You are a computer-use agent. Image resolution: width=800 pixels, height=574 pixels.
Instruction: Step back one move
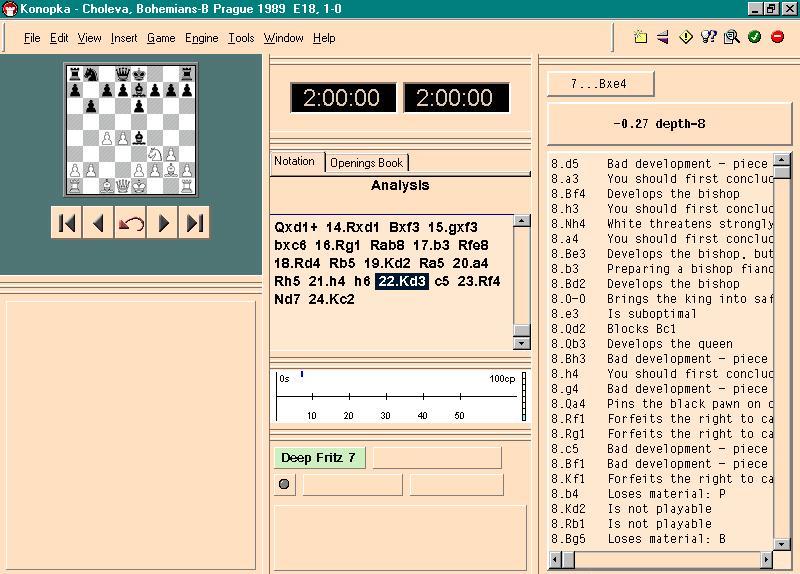tap(98, 223)
